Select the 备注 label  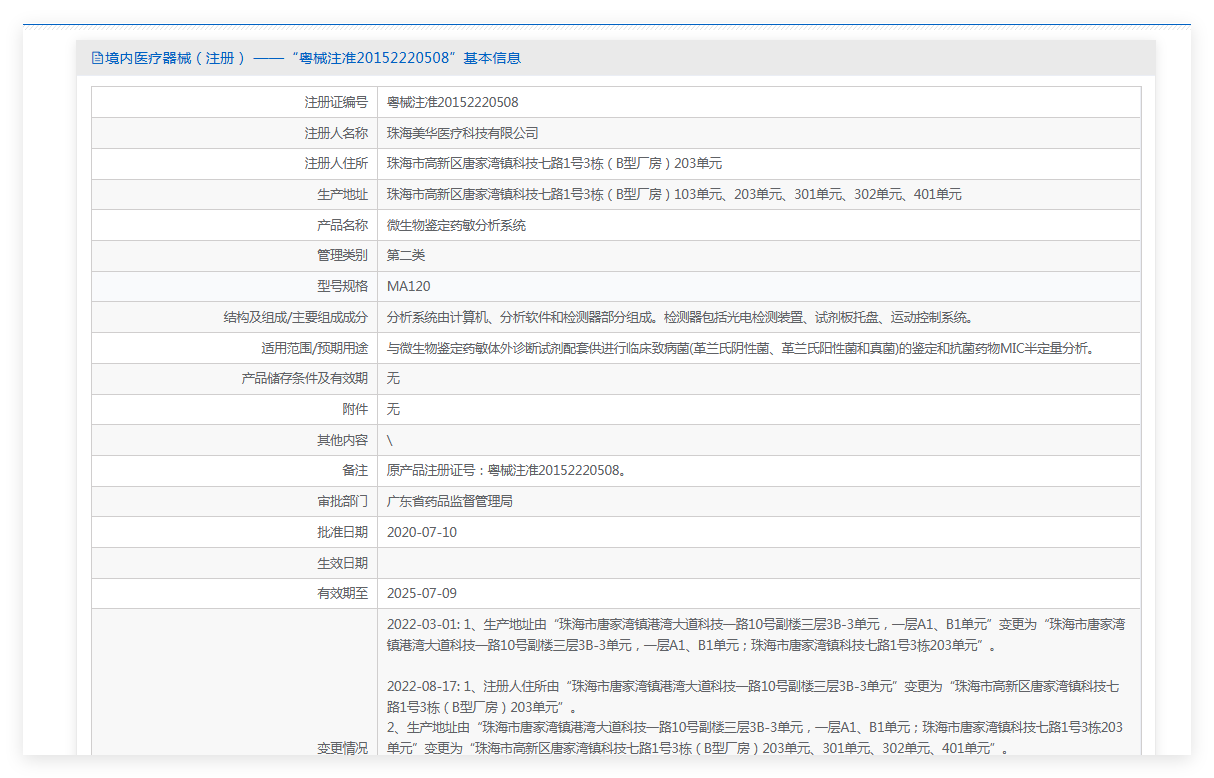355,470
